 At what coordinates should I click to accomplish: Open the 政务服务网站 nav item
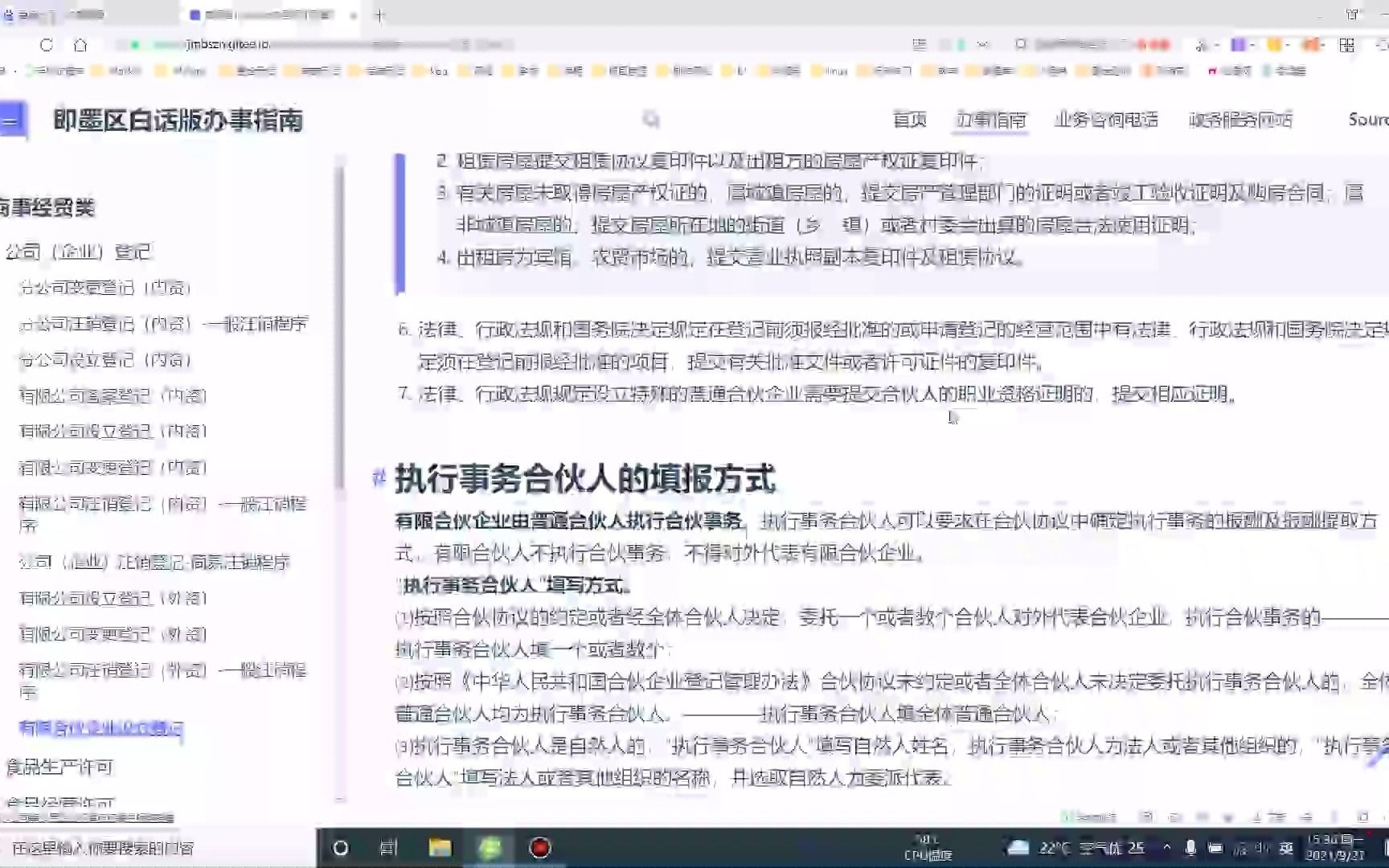pyautogui.click(x=1241, y=120)
